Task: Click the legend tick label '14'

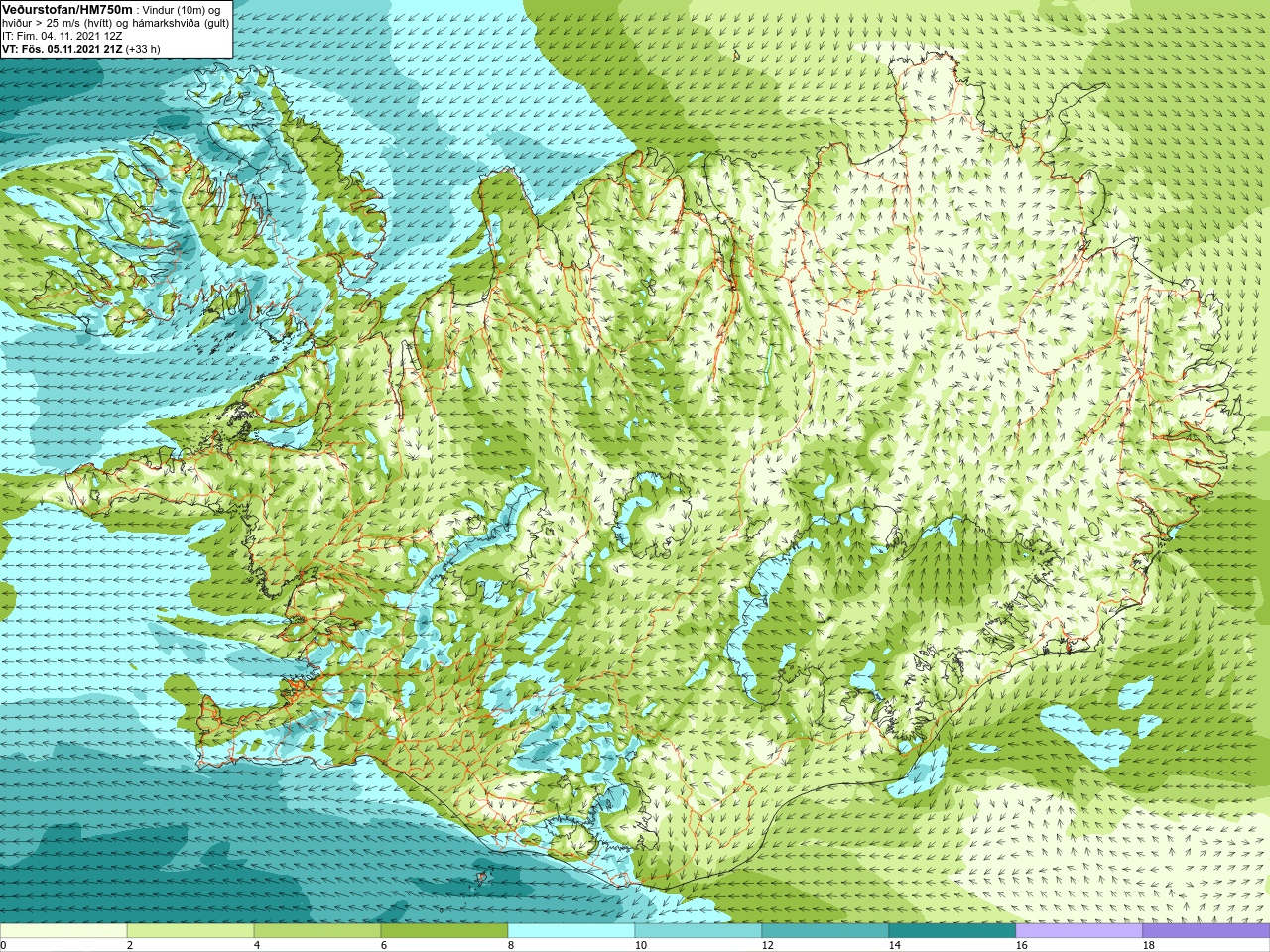Action: pos(894,945)
